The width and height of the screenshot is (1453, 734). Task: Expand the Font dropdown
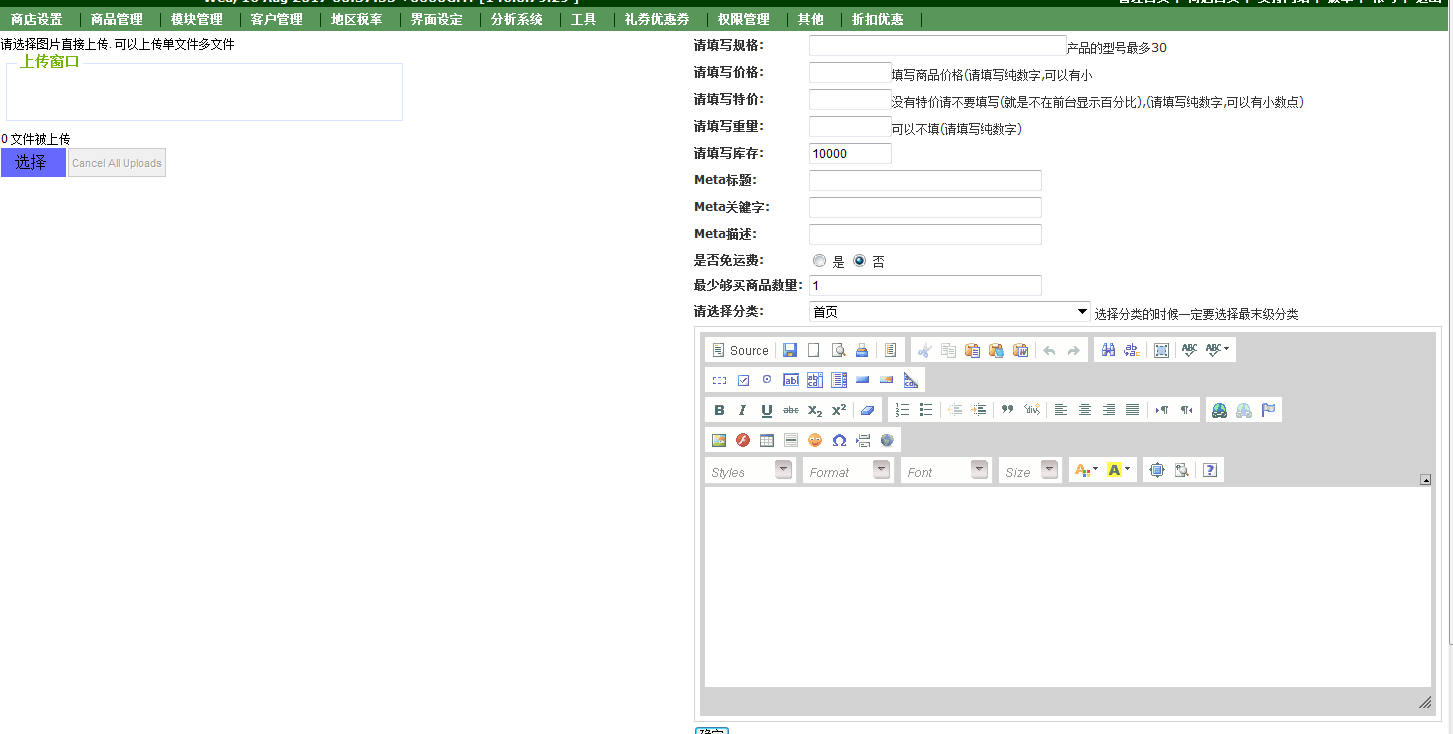point(945,471)
